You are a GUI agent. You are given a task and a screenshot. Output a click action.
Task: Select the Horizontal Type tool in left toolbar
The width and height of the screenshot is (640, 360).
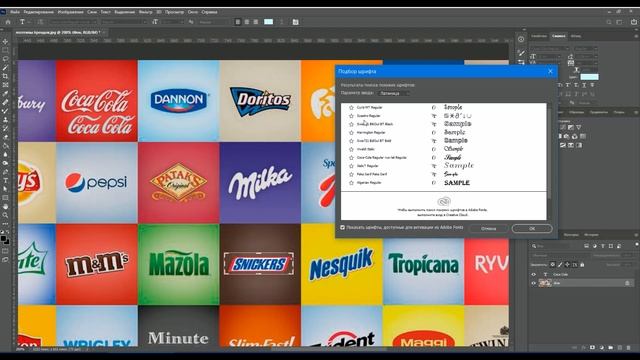coord(5,180)
